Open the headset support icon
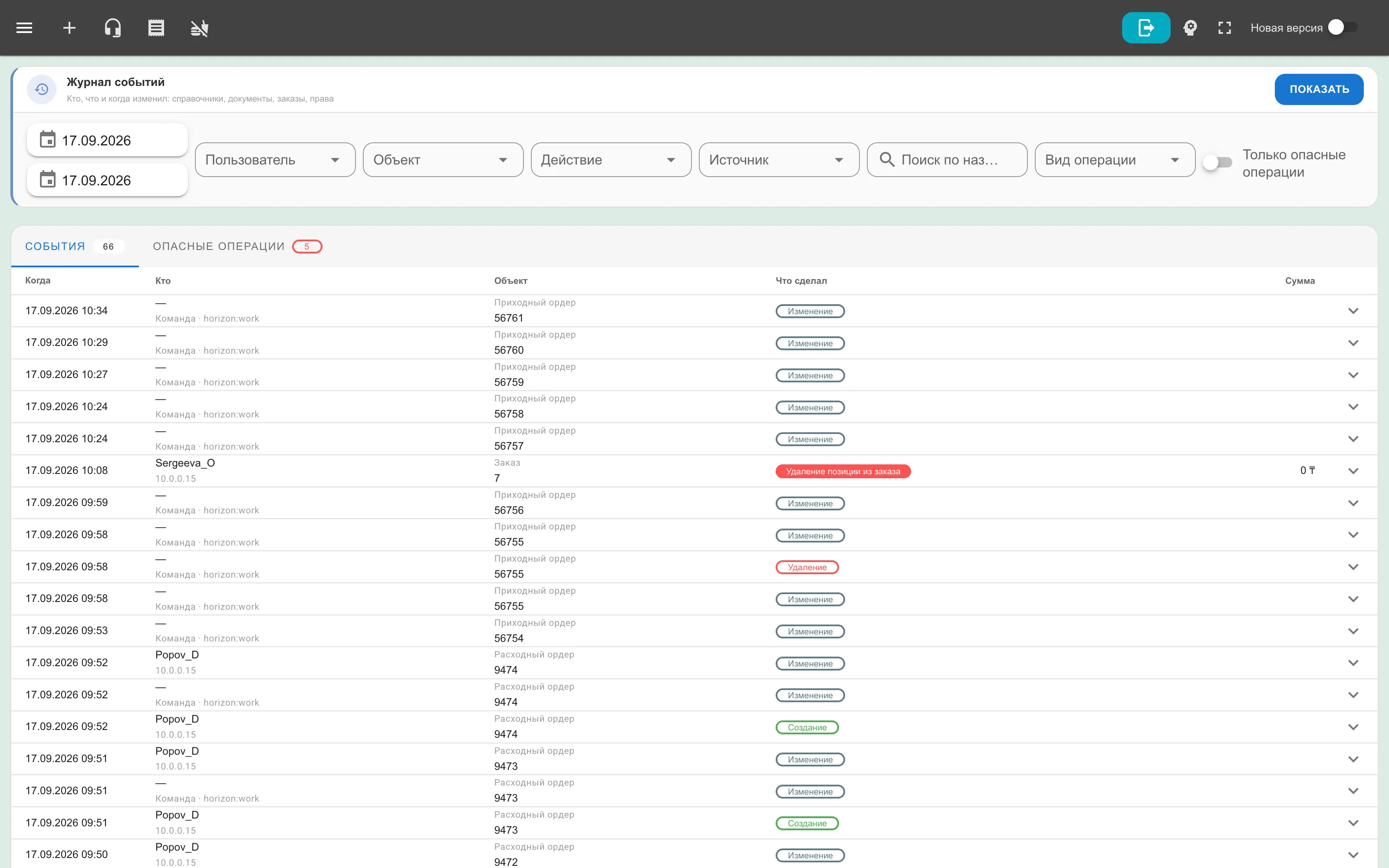 112,27
